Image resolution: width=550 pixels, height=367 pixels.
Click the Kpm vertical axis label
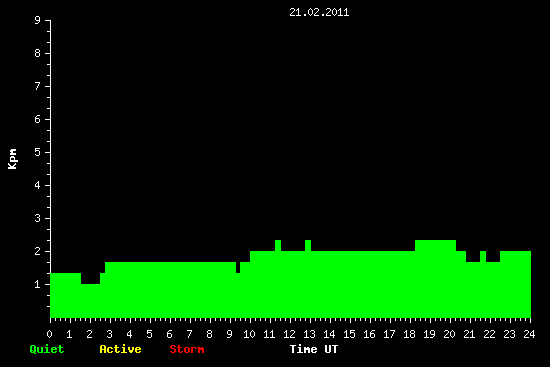(x=12, y=159)
